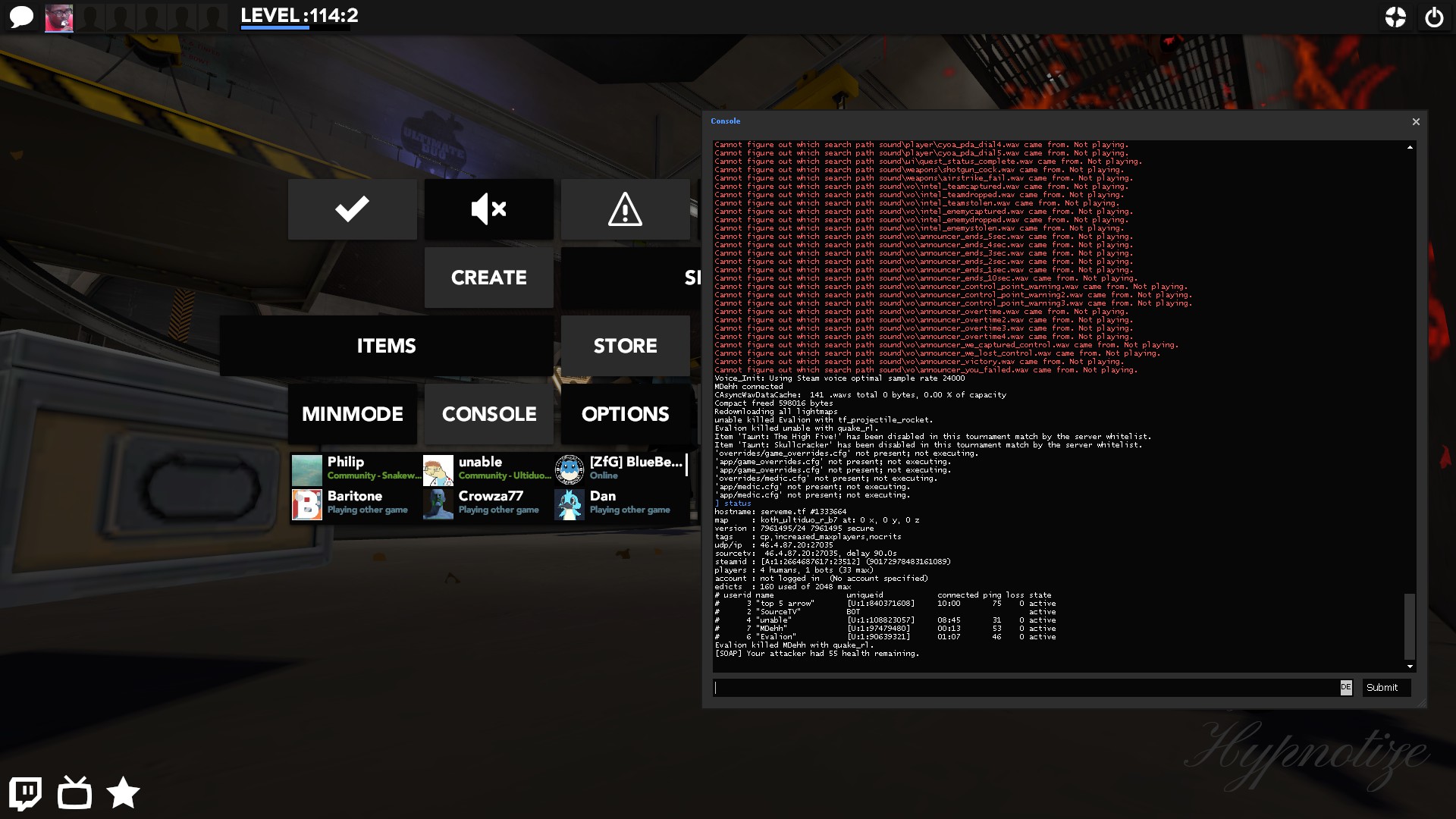Open the ITEMS menu
The width and height of the screenshot is (1456, 819).
tap(386, 346)
